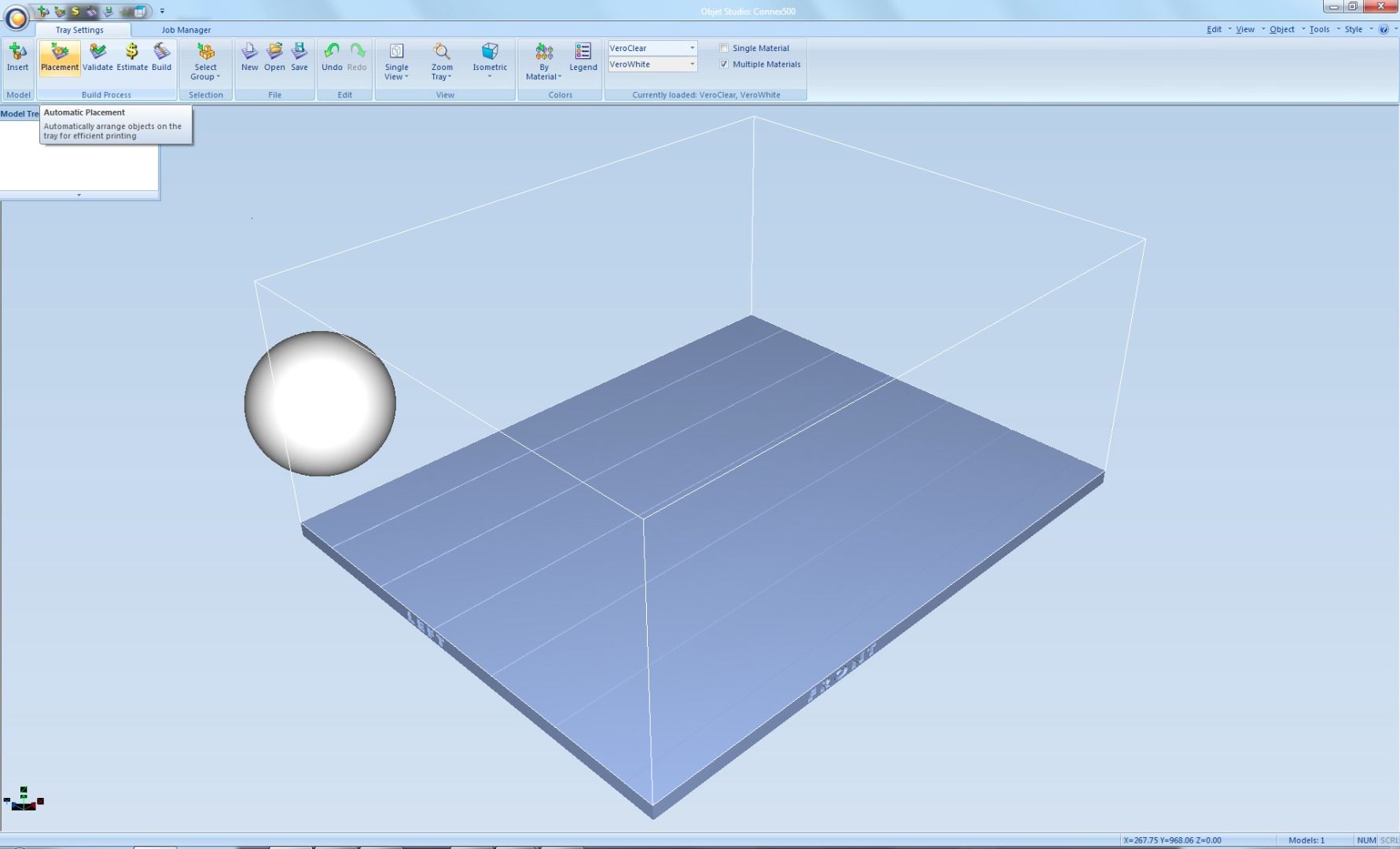Viewport: 1400px width, 849px height.
Task: Start the Build process
Action: [161, 57]
